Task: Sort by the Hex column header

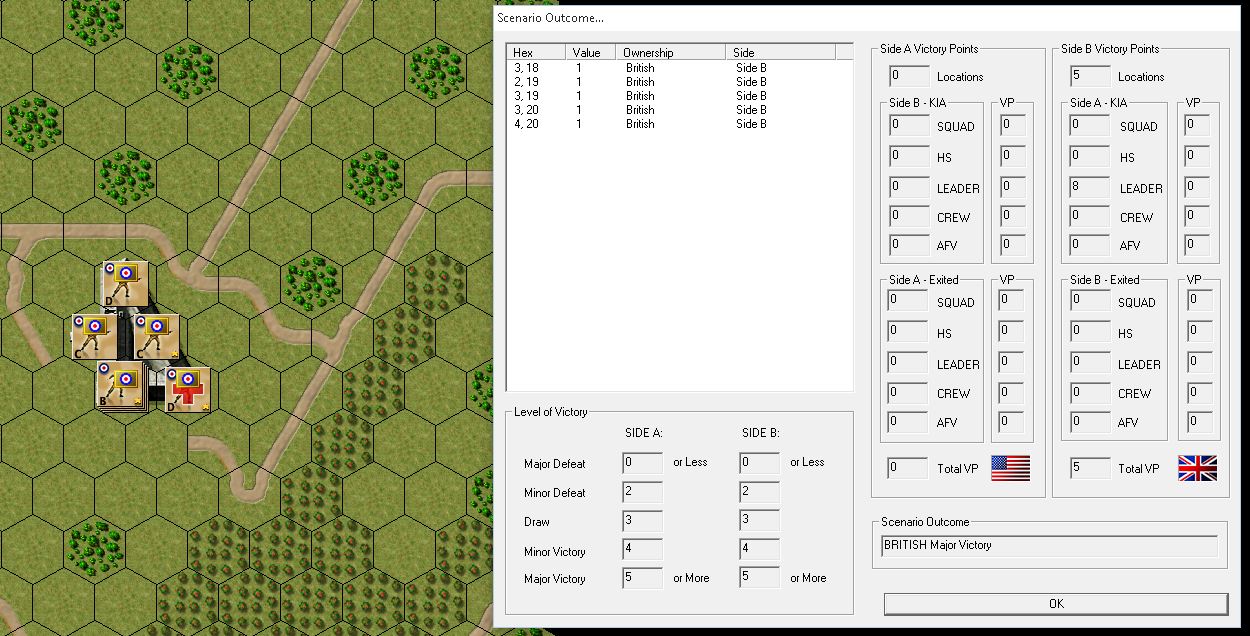Action: point(537,52)
